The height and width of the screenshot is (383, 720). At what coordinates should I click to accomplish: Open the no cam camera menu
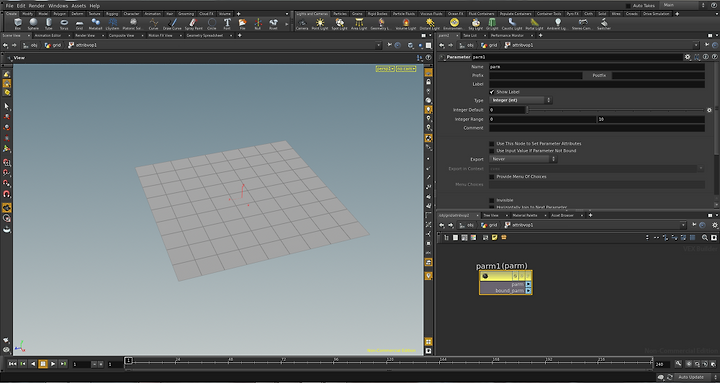coord(406,69)
